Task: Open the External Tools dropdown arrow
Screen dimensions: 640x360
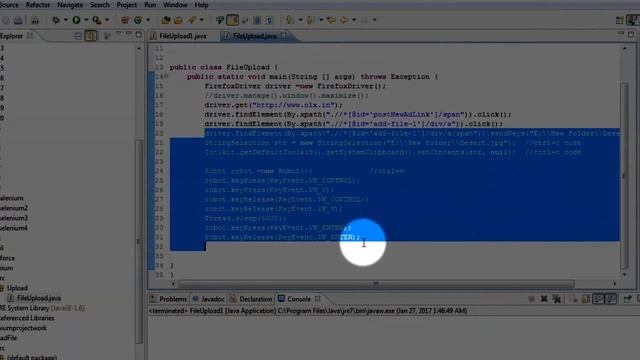Action: (107, 20)
